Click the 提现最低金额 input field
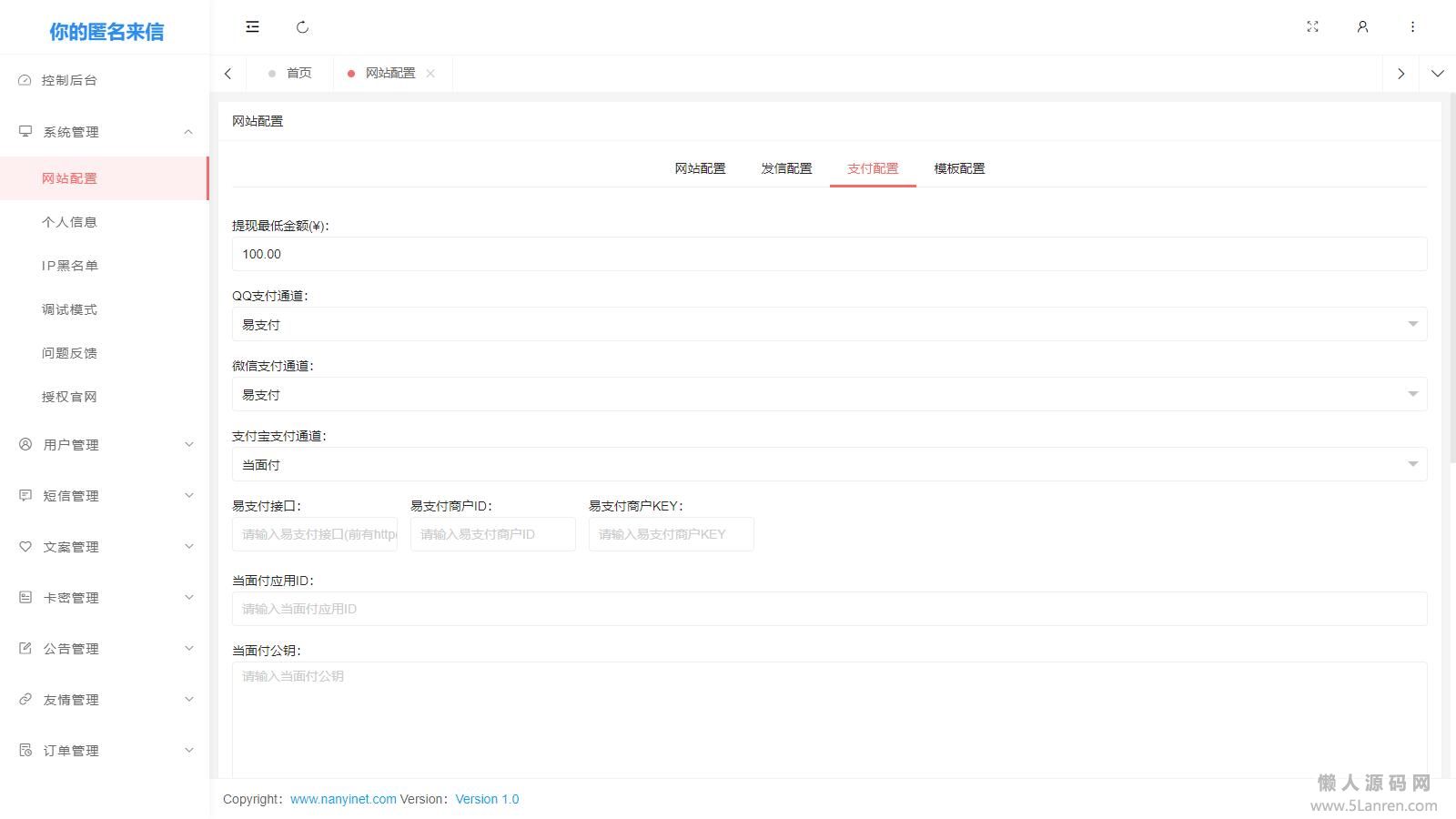The width and height of the screenshot is (1456, 819). [x=828, y=254]
